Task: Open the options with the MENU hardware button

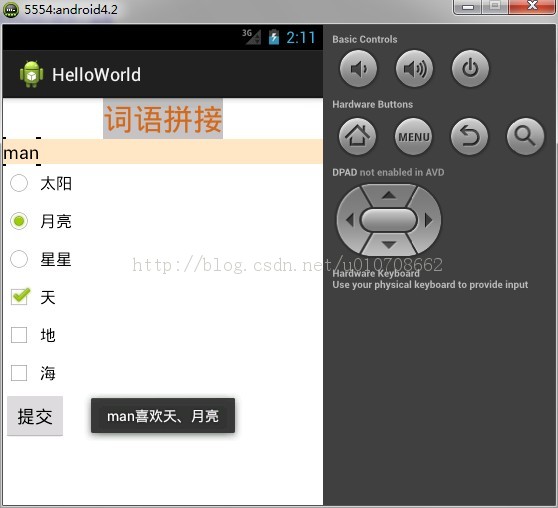Action: (414, 136)
